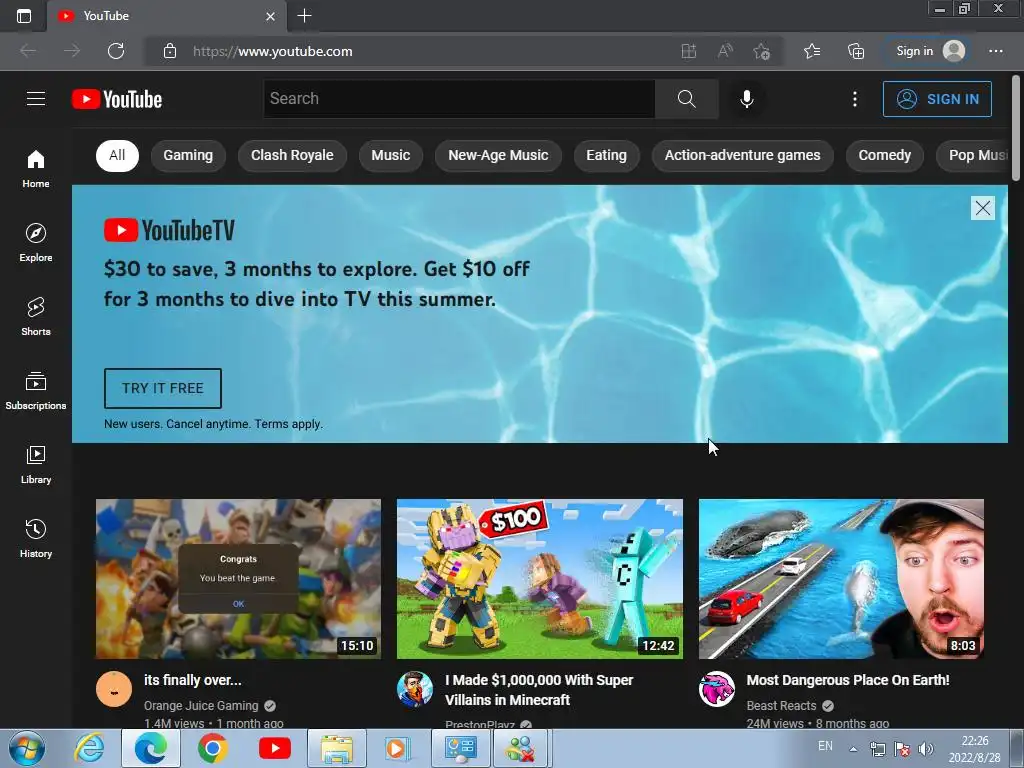Select the New-Age Music chip
The width and height of the screenshot is (1024, 768).
498,155
